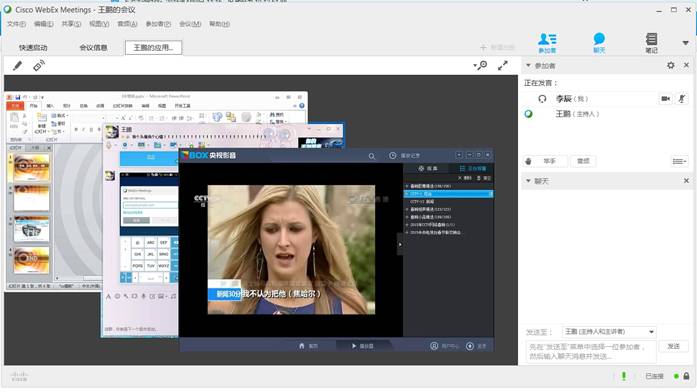The width and height of the screenshot is (697, 392).
Task: Click the green lock icon in status bar
Action: tap(687, 376)
